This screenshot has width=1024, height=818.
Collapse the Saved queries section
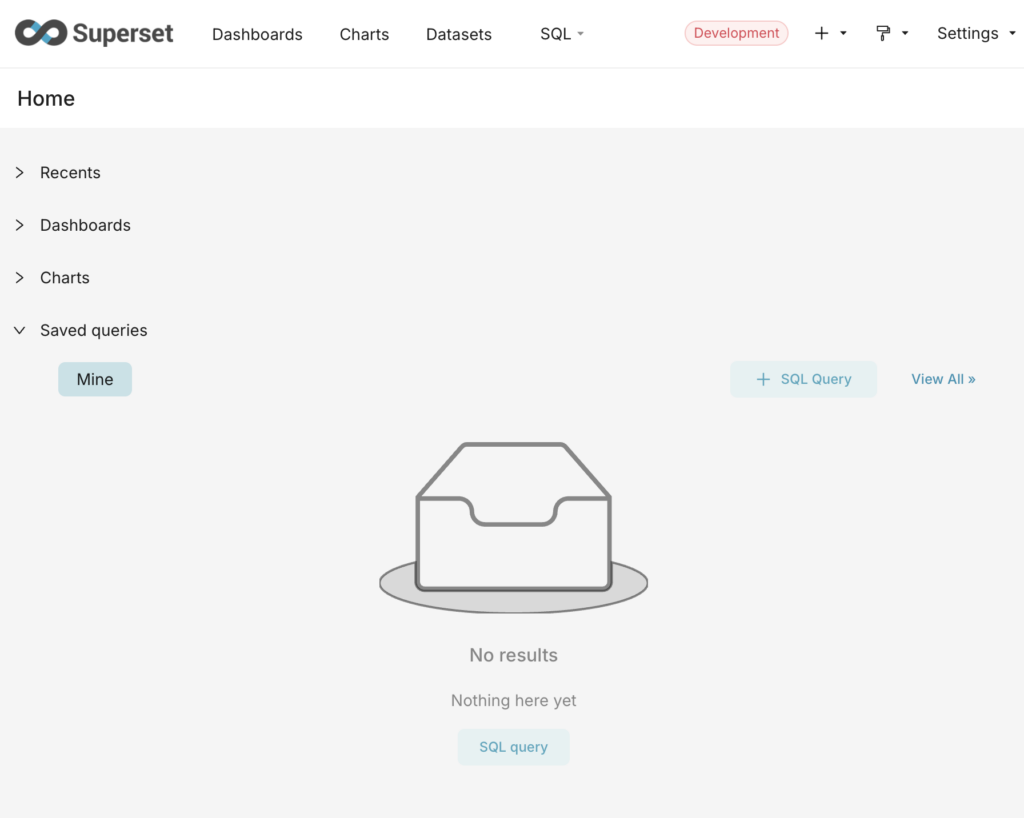click(x=93, y=330)
